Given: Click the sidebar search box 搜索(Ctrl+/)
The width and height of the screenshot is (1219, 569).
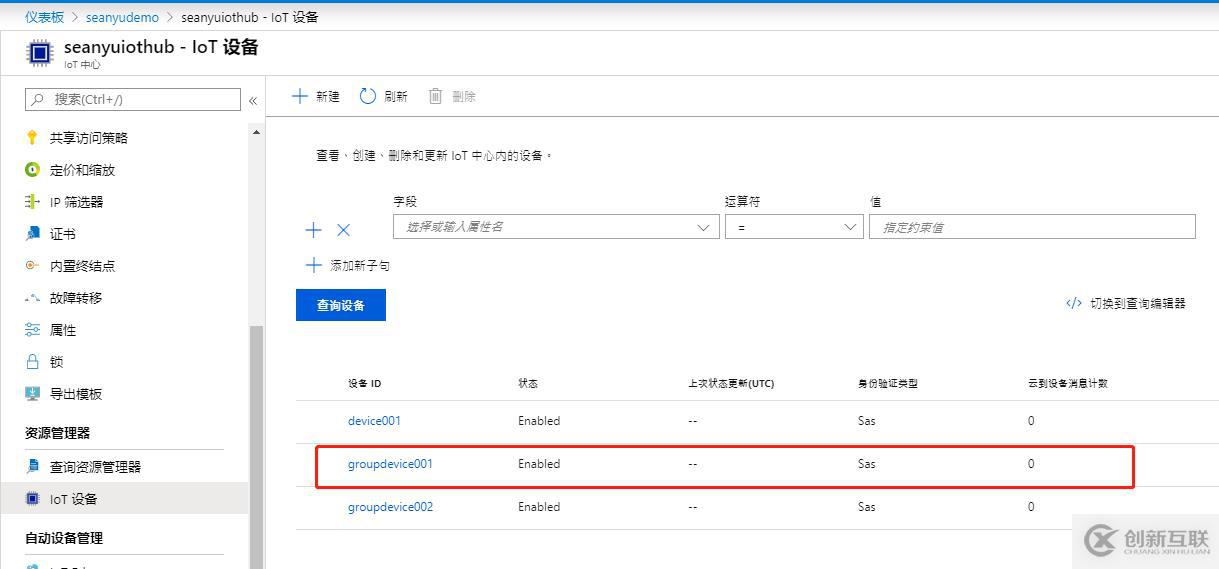Looking at the screenshot, I should [x=133, y=99].
